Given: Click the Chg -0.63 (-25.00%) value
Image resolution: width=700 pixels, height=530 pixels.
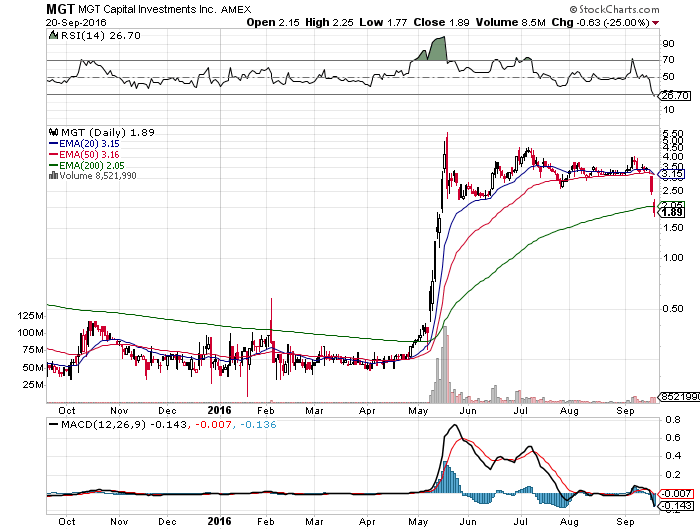Looking at the screenshot, I should 600,22.
